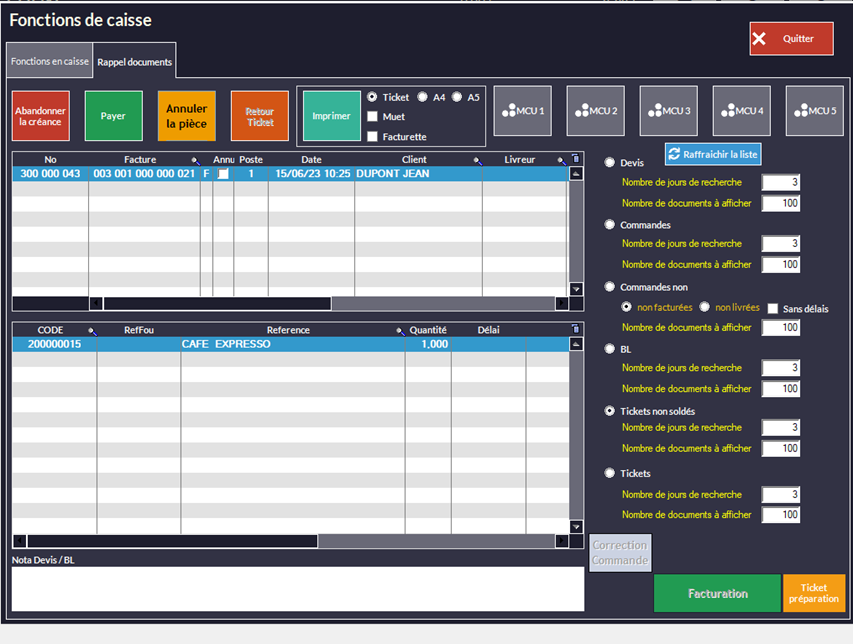Select the Sans délais checkbox
This screenshot has height=644, width=853.
point(773,309)
